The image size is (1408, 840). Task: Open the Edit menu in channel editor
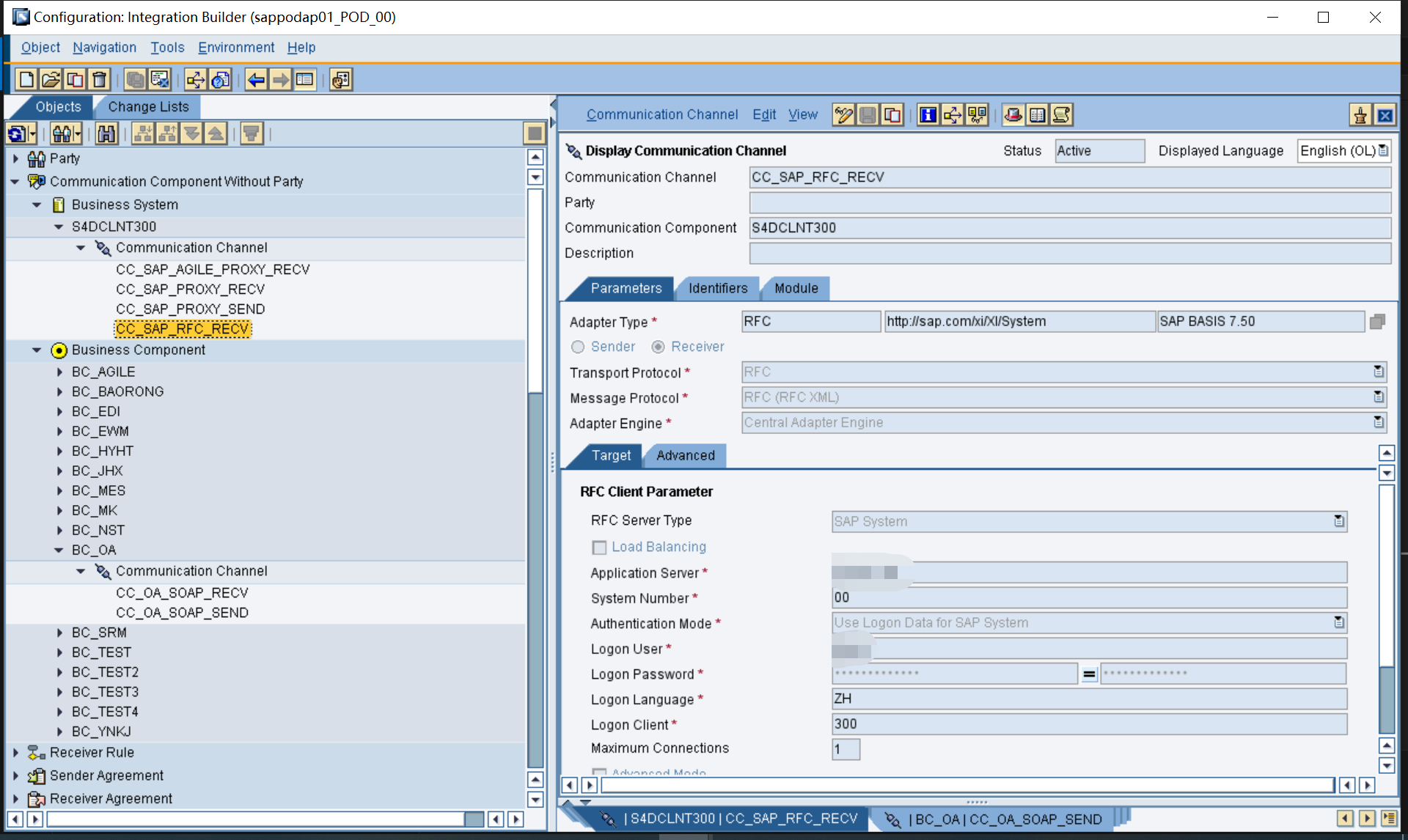pos(764,114)
